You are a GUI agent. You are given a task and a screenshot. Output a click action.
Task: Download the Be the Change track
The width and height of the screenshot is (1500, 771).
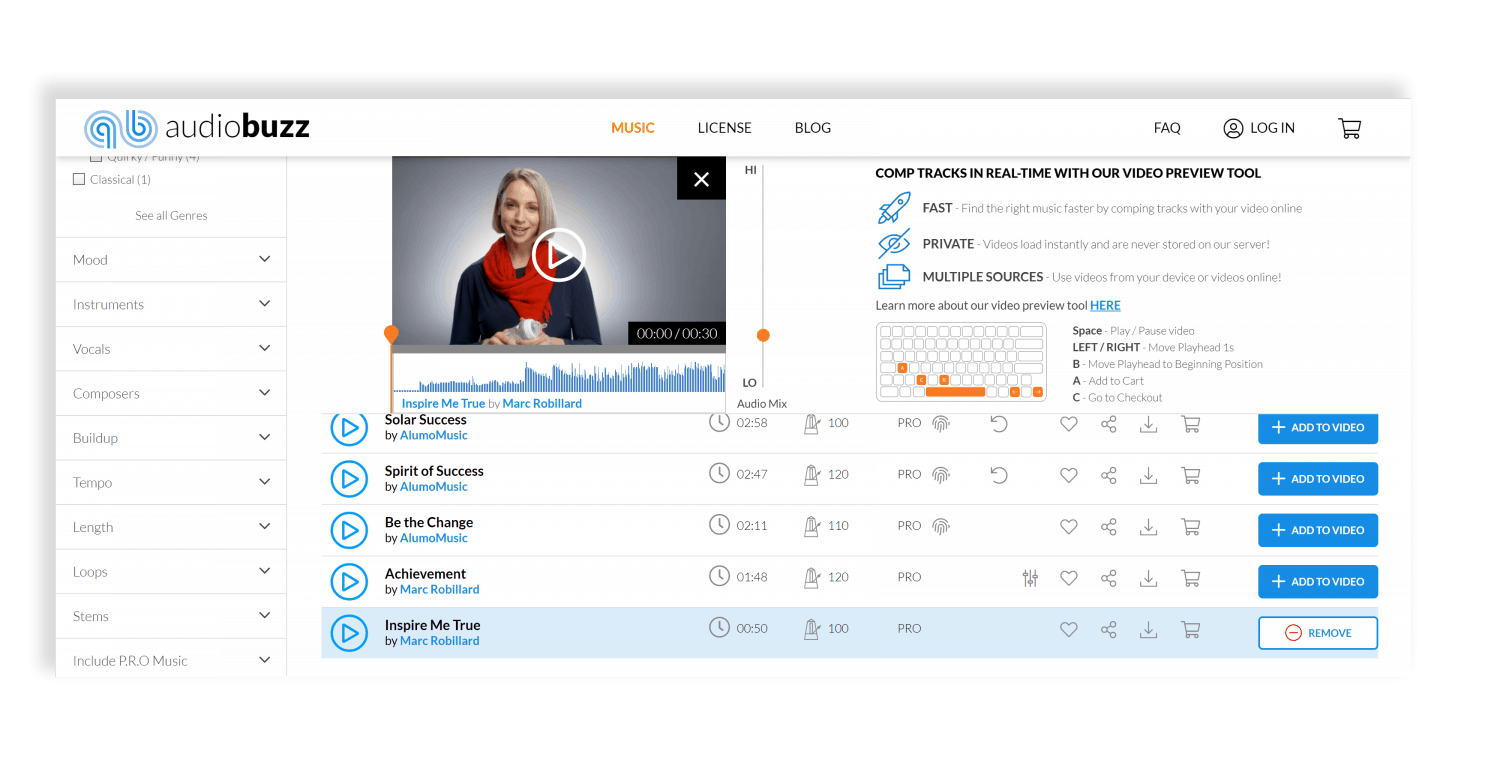point(1149,526)
